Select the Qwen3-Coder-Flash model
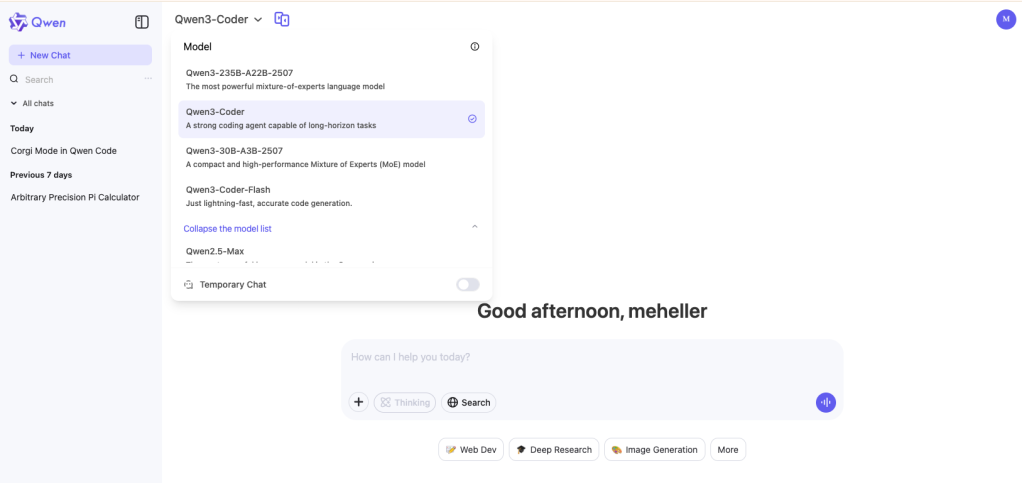Image resolution: width=1022 pixels, height=483 pixels. click(x=331, y=196)
